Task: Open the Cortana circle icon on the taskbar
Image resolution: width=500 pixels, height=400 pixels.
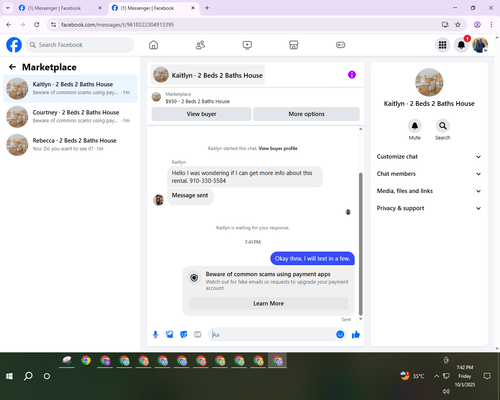Action: 47,376
